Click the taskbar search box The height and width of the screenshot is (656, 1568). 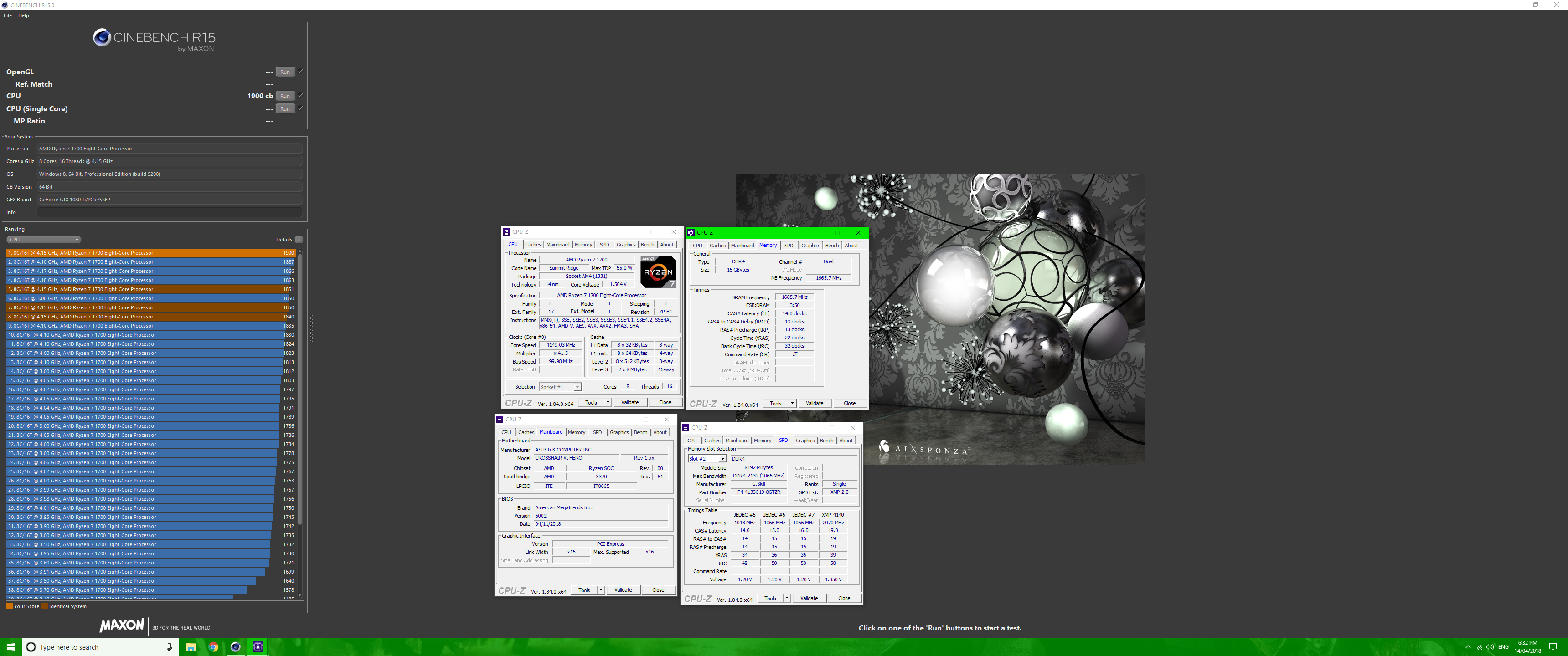pos(100,647)
